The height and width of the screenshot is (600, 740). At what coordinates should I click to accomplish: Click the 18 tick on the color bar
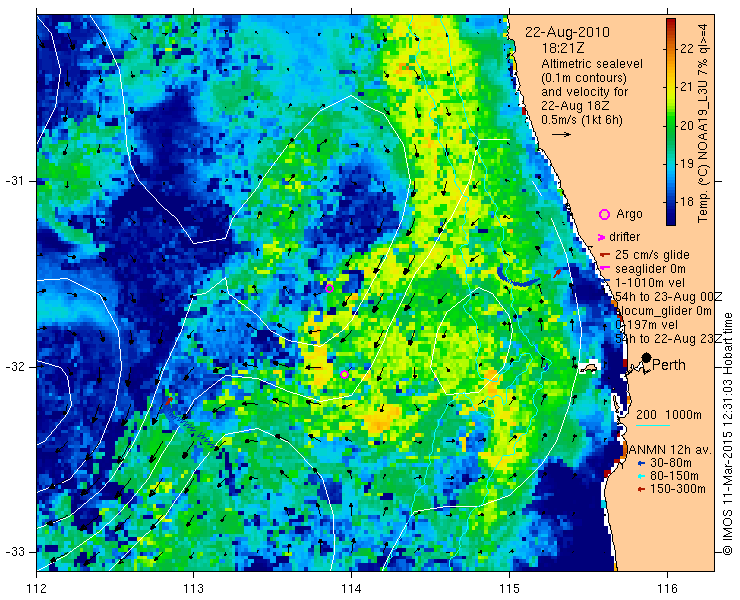687,202
